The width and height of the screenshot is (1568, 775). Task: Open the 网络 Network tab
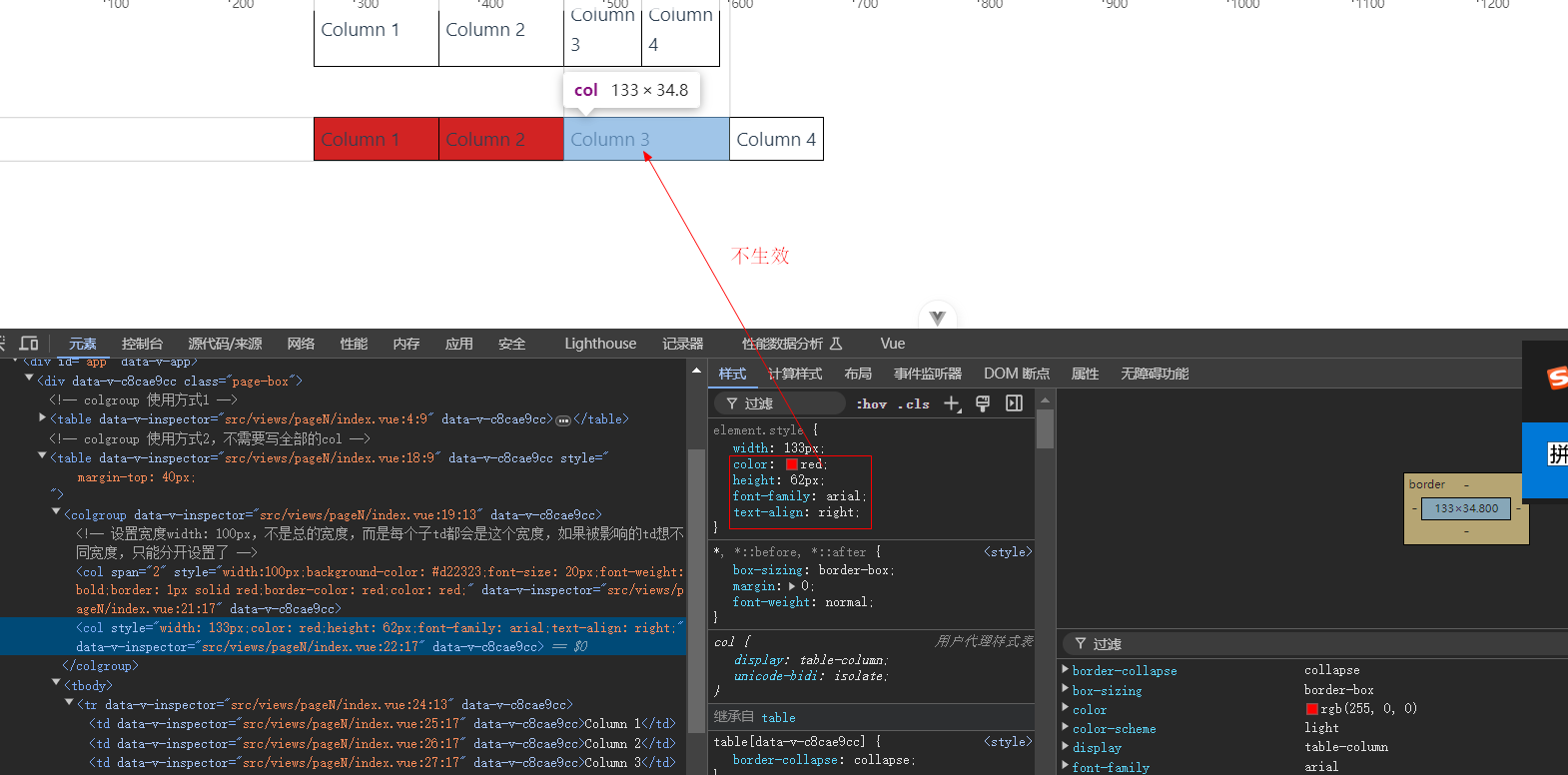(301, 344)
